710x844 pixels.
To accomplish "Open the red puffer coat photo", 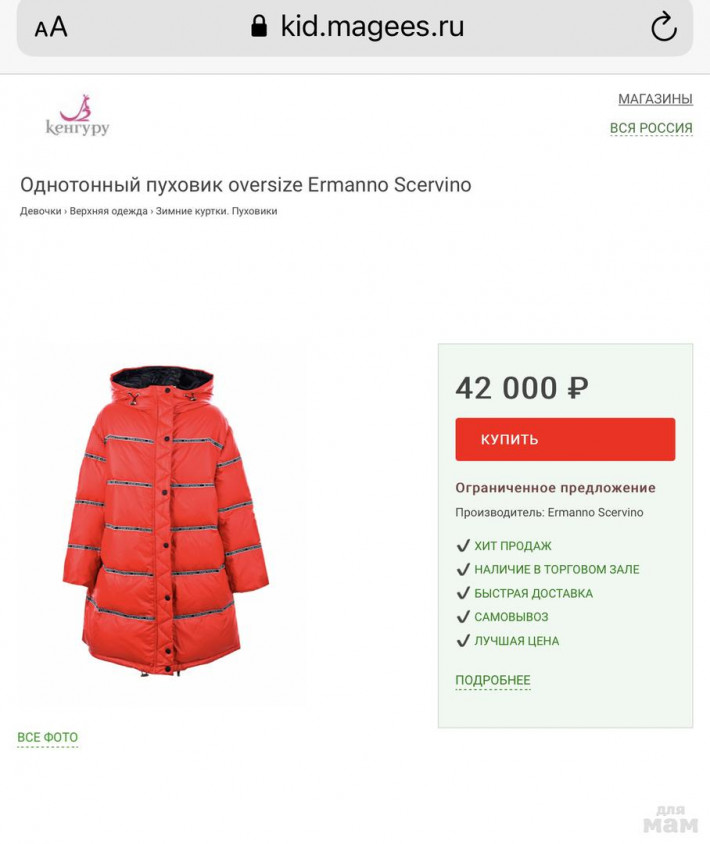I will coord(166,521).
